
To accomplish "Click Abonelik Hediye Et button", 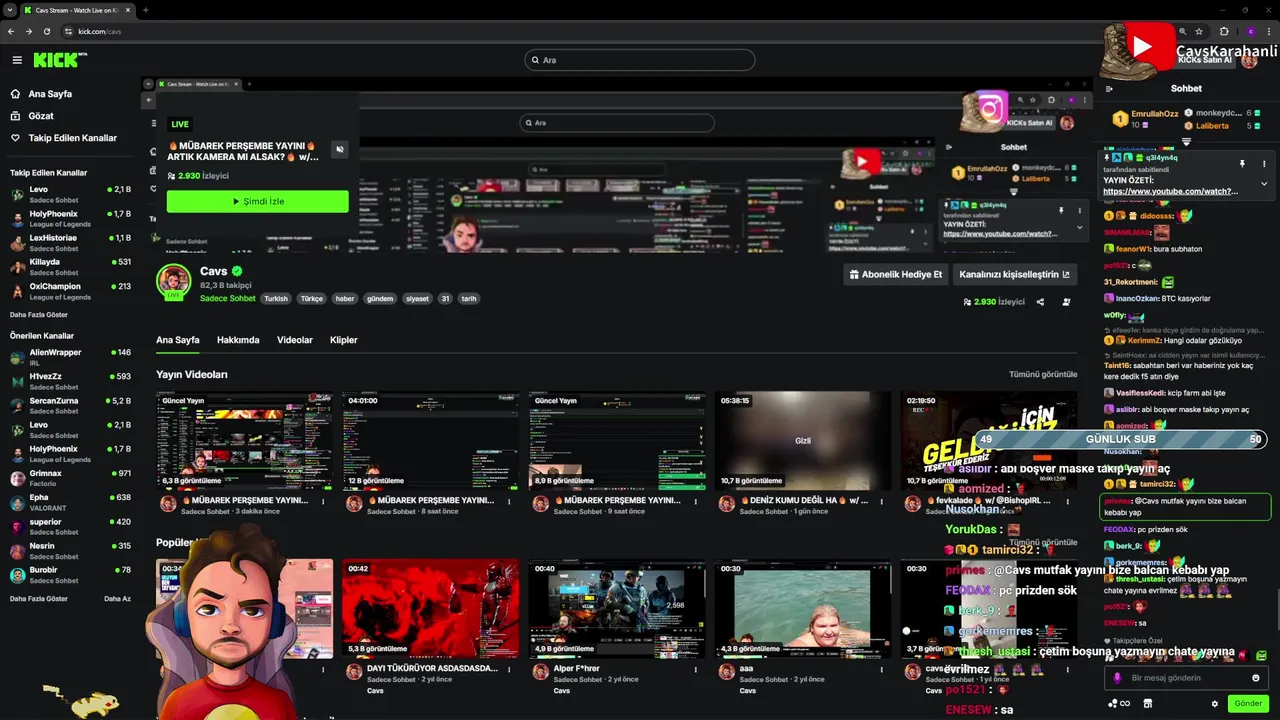I will 896,274.
